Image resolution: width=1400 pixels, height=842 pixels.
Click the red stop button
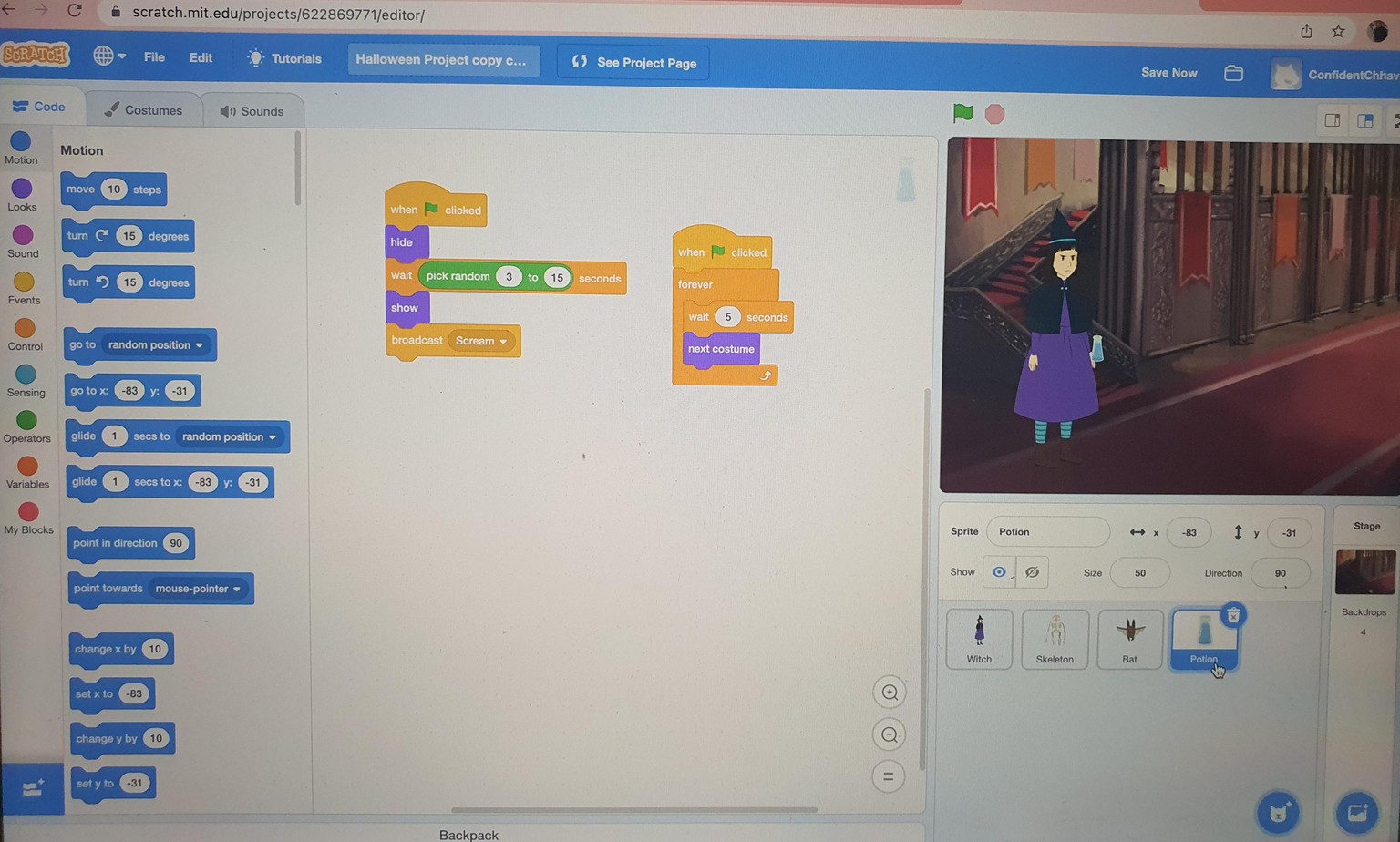click(994, 114)
